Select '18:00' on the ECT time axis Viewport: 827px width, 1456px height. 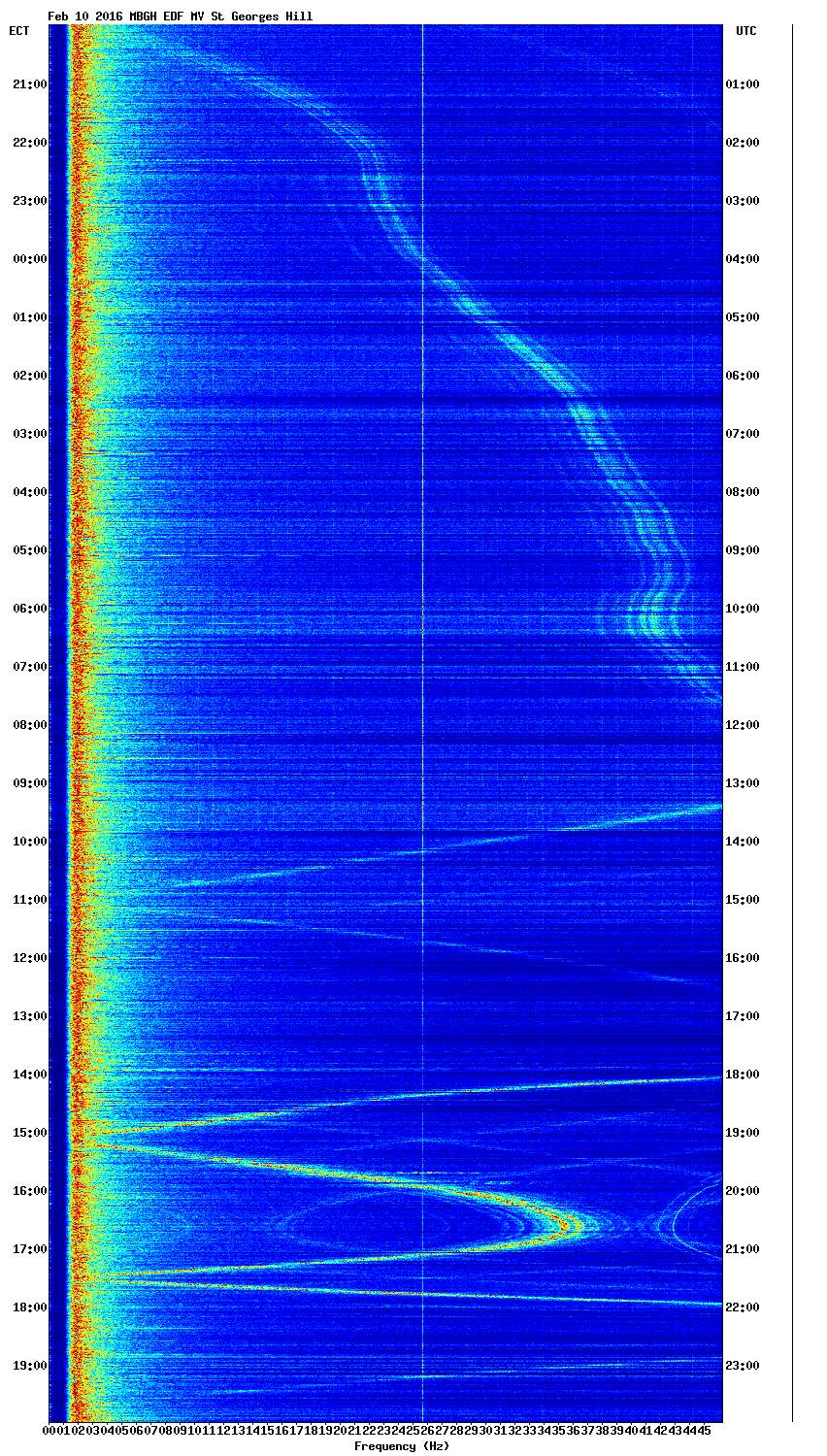pyautogui.click(x=29, y=1307)
